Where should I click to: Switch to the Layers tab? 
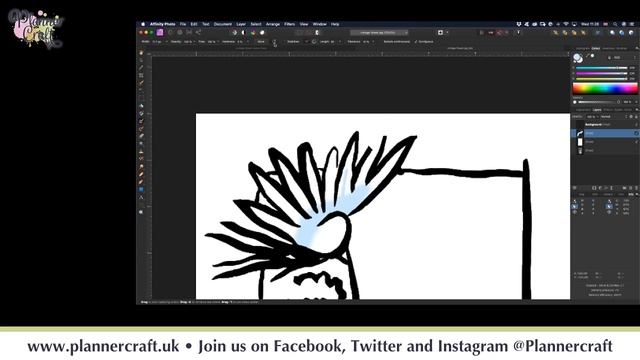click(597, 110)
